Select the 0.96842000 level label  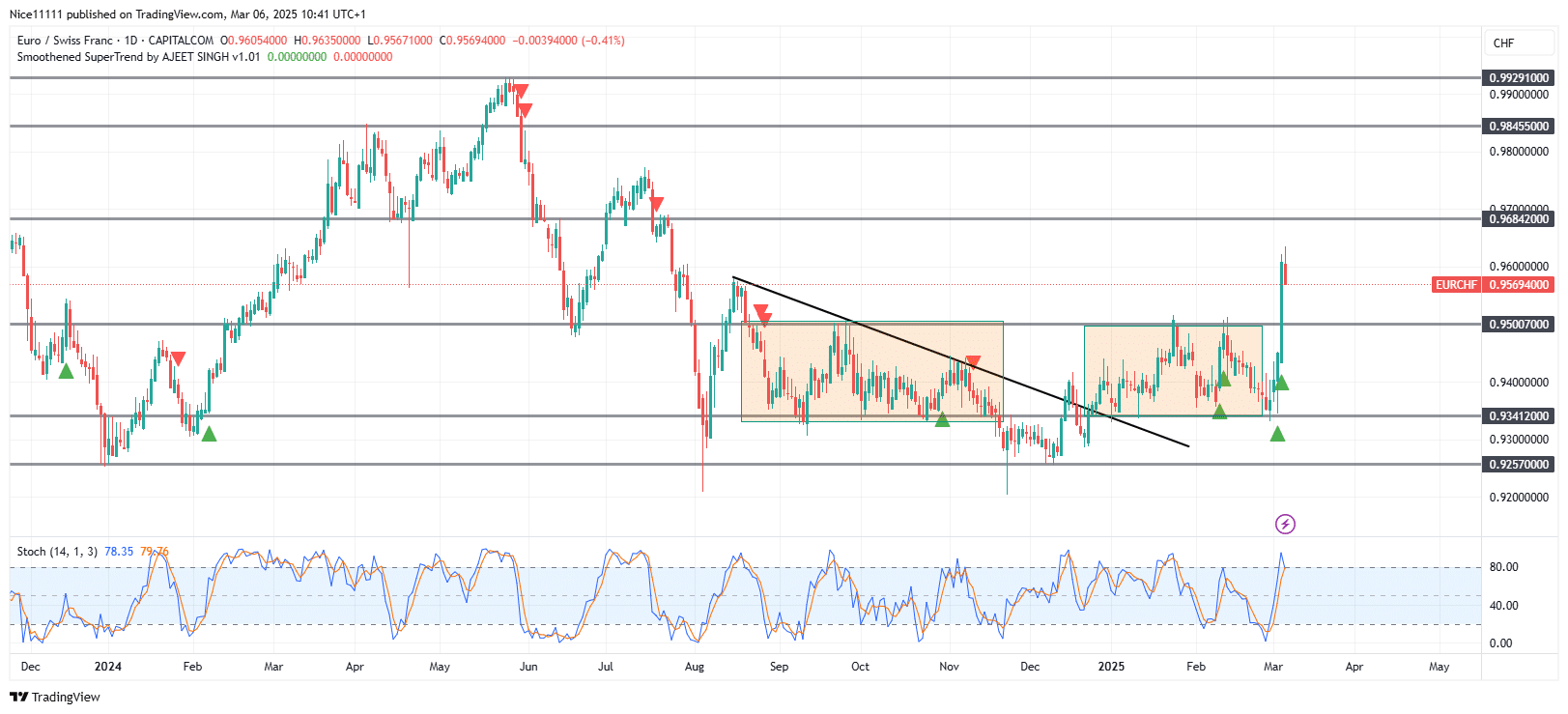(1519, 219)
